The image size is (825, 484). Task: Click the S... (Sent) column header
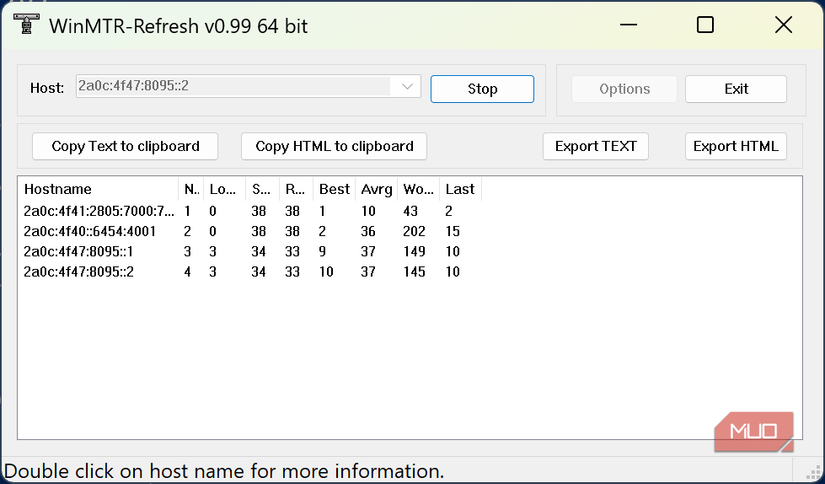coord(263,189)
